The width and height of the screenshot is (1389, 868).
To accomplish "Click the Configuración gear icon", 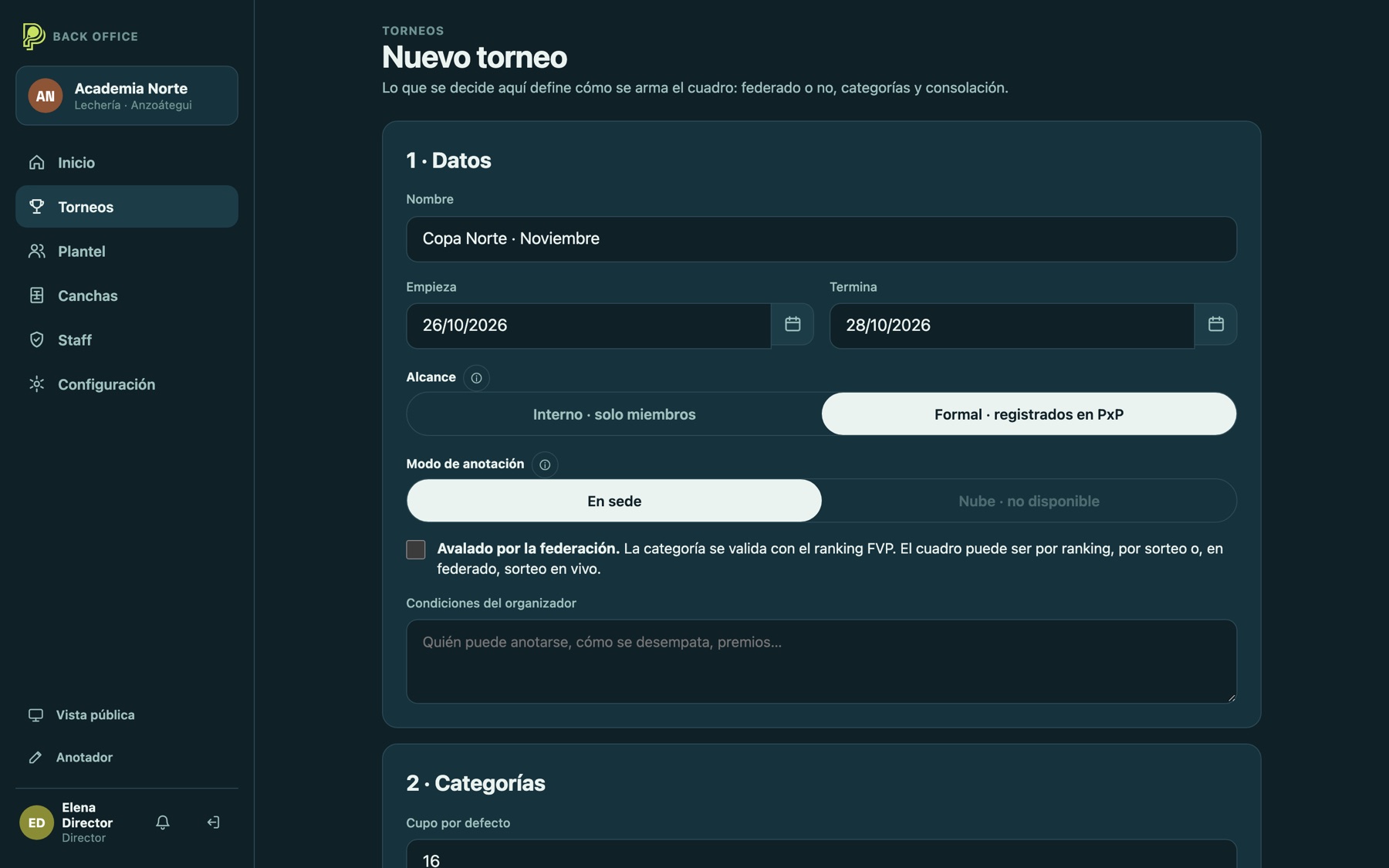I will 36,384.
